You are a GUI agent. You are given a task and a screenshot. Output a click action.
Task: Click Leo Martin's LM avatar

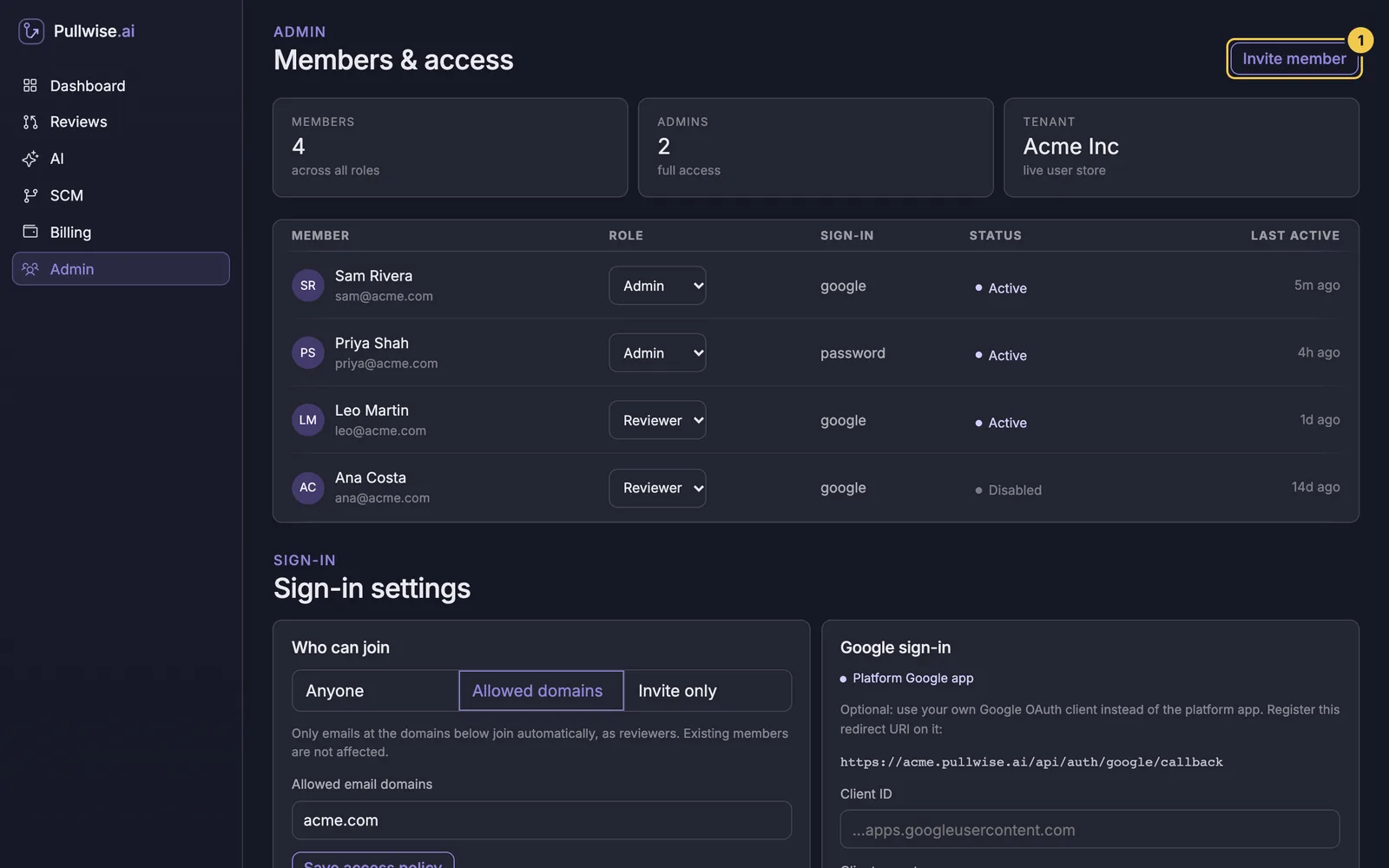pyautogui.click(x=308, y=420)
